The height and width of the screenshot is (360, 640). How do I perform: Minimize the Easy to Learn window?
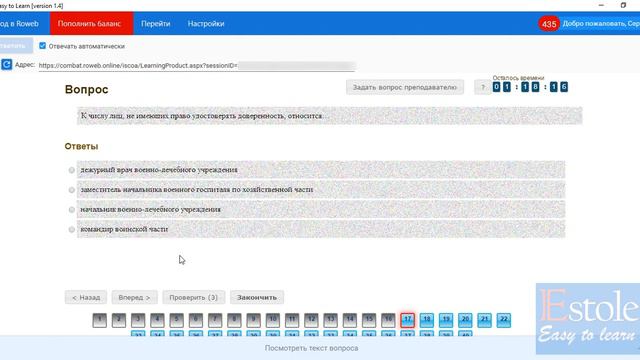point(601,5)
